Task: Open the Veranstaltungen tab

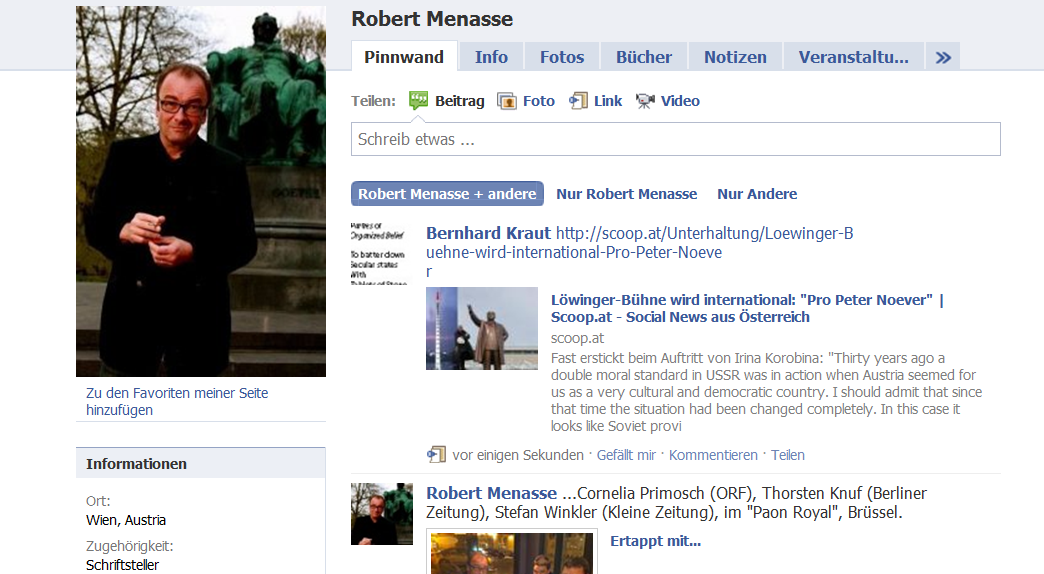Action: pos(853,57)
